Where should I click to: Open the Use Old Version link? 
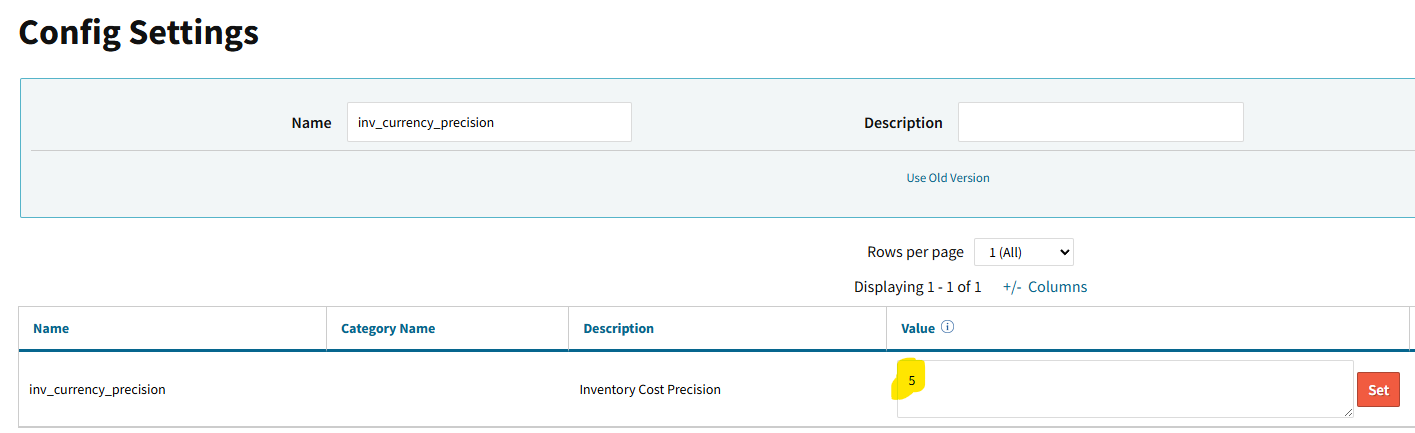click(948, 178)
